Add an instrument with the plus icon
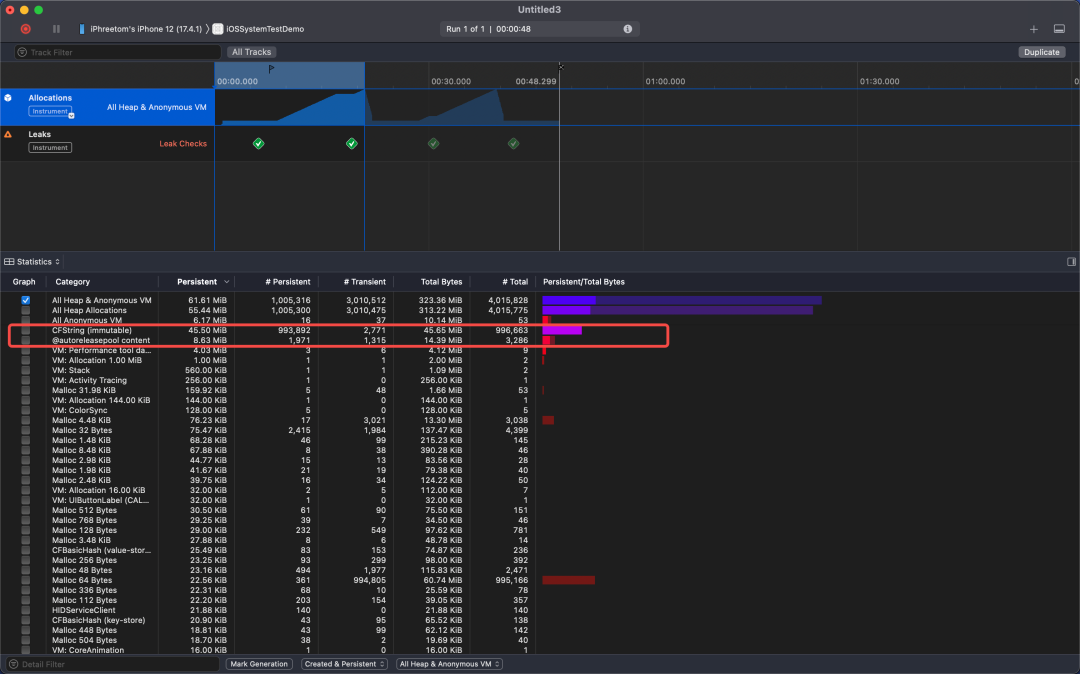 pos(1034,29)
